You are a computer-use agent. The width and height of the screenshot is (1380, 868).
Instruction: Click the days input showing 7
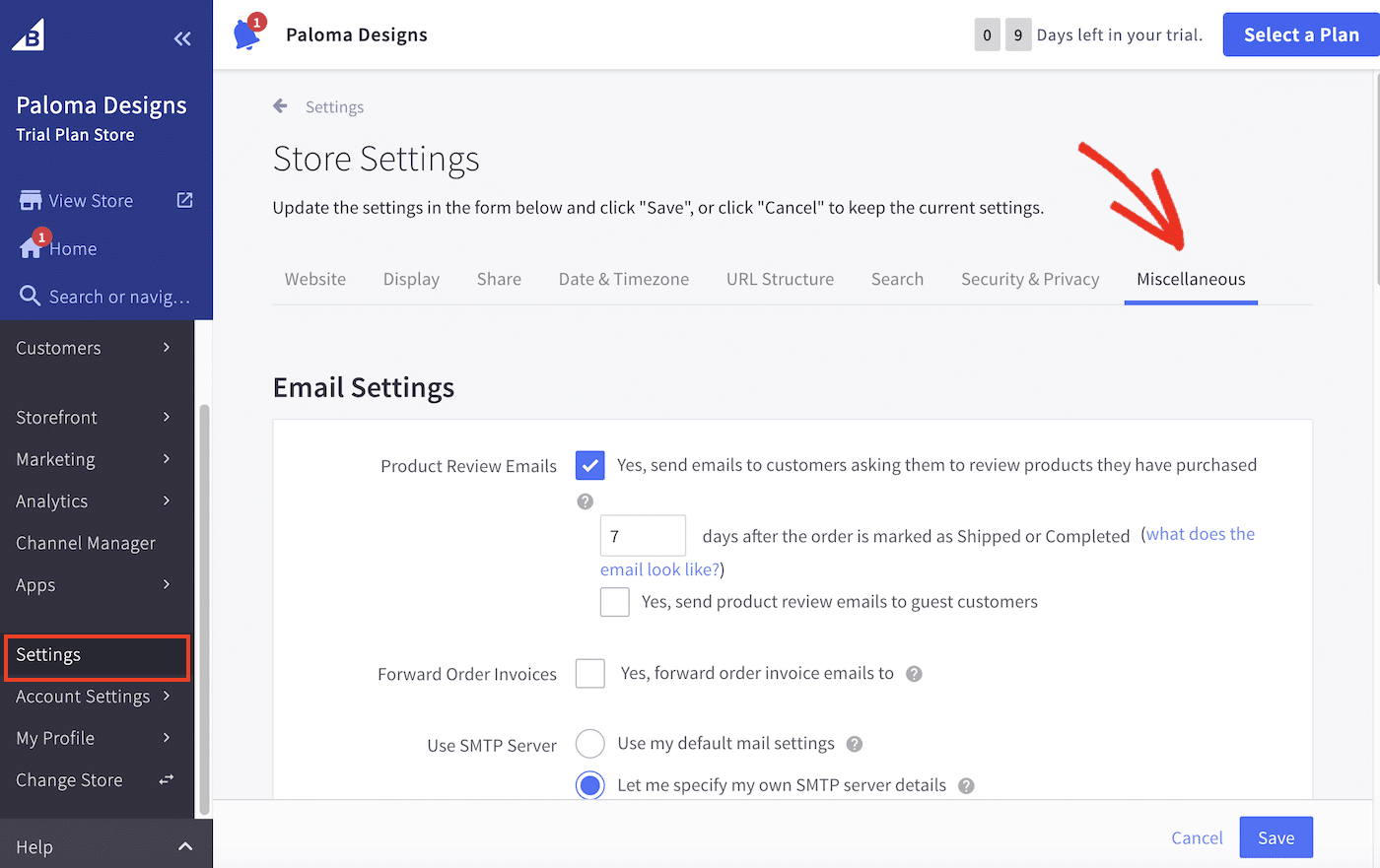click(642, 535)
